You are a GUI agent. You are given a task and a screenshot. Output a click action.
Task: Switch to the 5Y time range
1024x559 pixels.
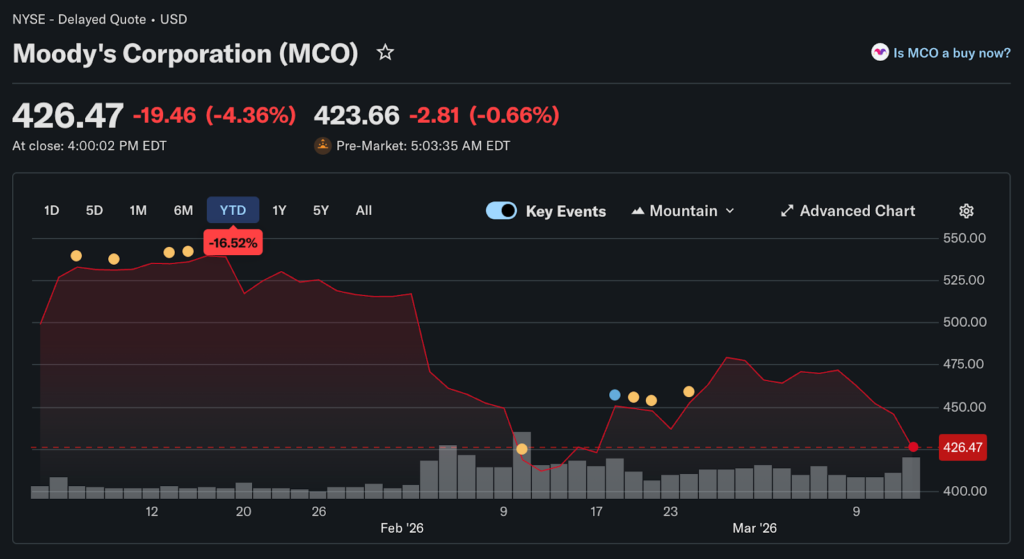pyautogui.click(x=320, y=211)
